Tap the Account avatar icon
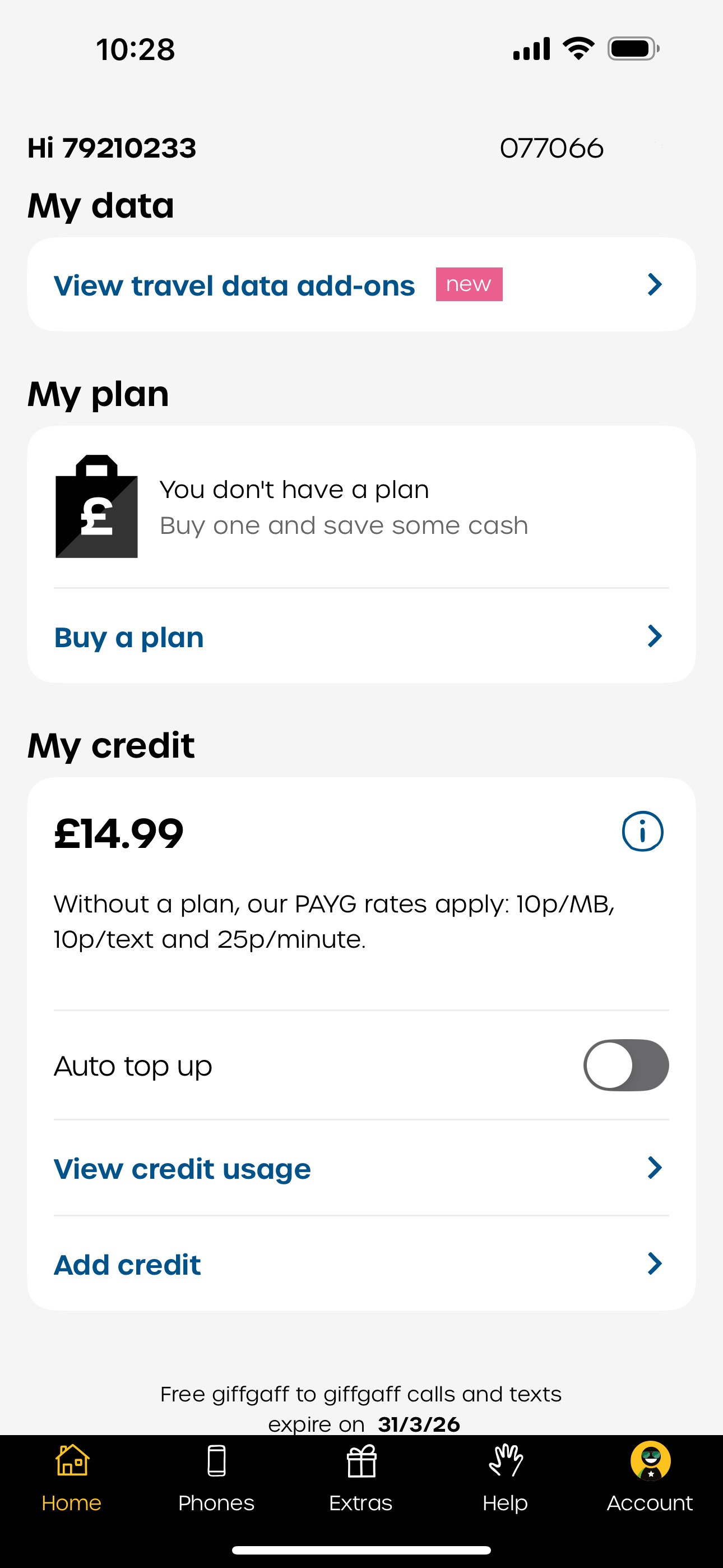 (650, 1461)
